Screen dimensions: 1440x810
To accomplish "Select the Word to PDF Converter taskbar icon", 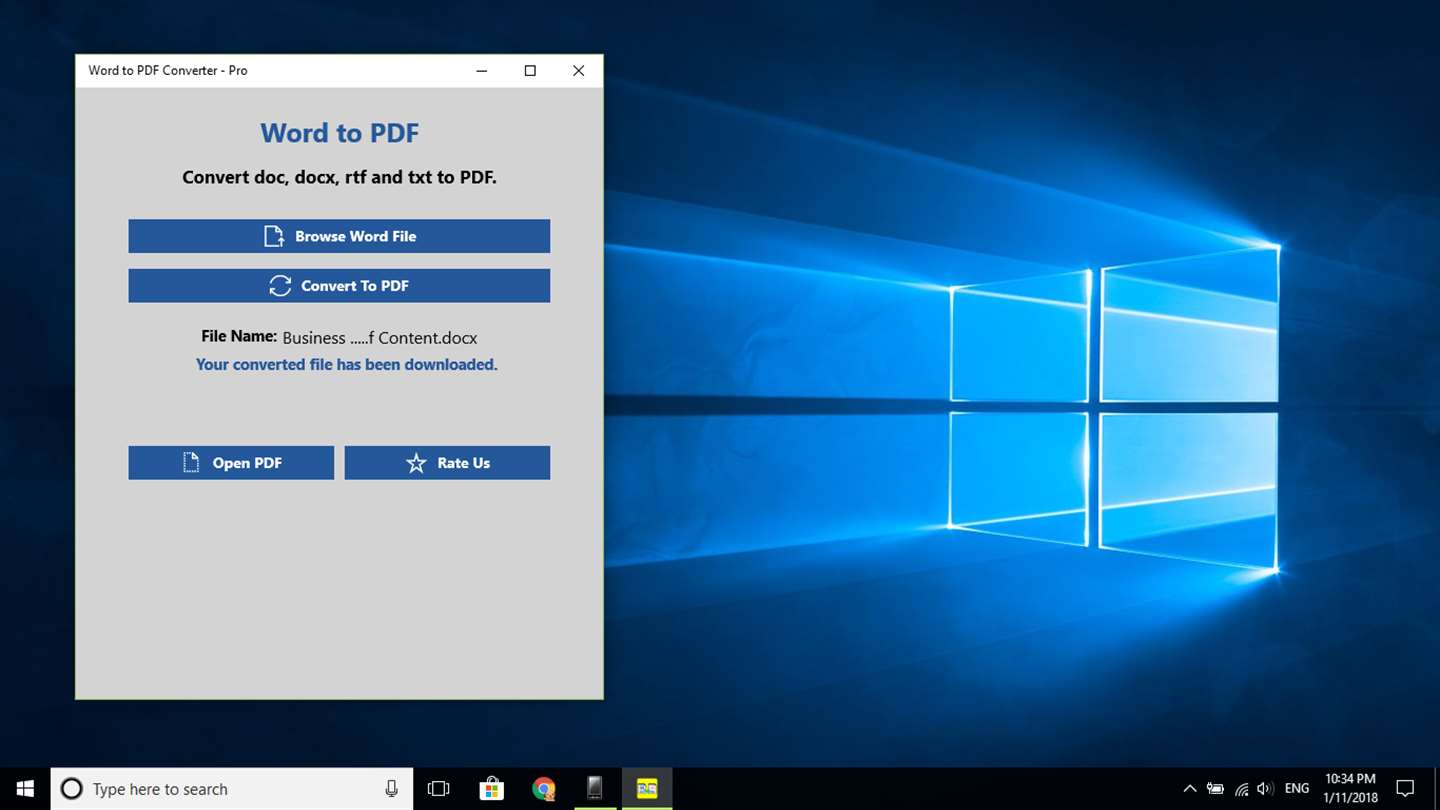I will (647, 789).
